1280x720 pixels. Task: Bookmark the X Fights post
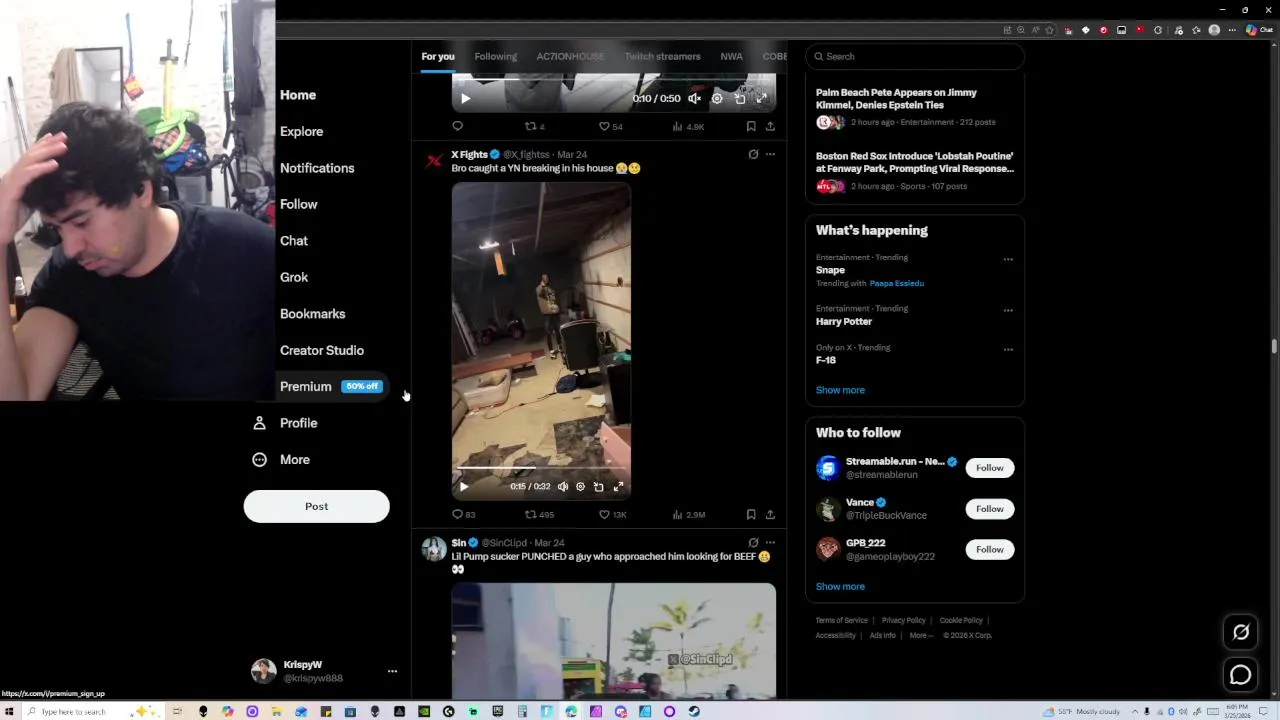(751, 514)
